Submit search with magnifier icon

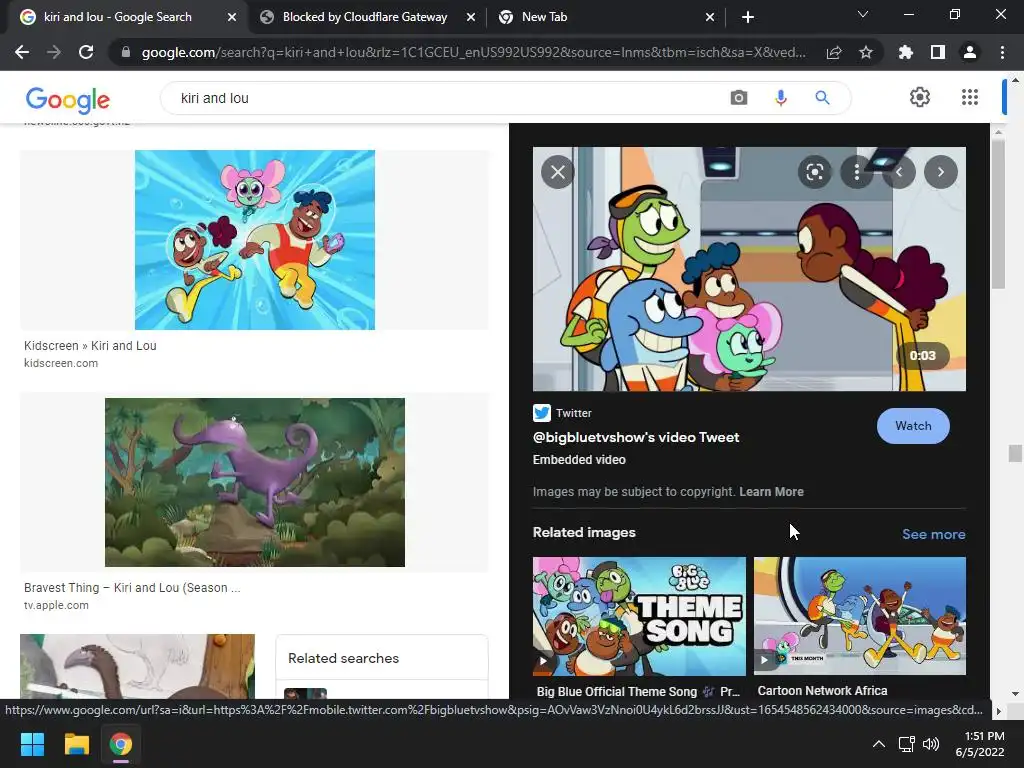coord(822,98)
